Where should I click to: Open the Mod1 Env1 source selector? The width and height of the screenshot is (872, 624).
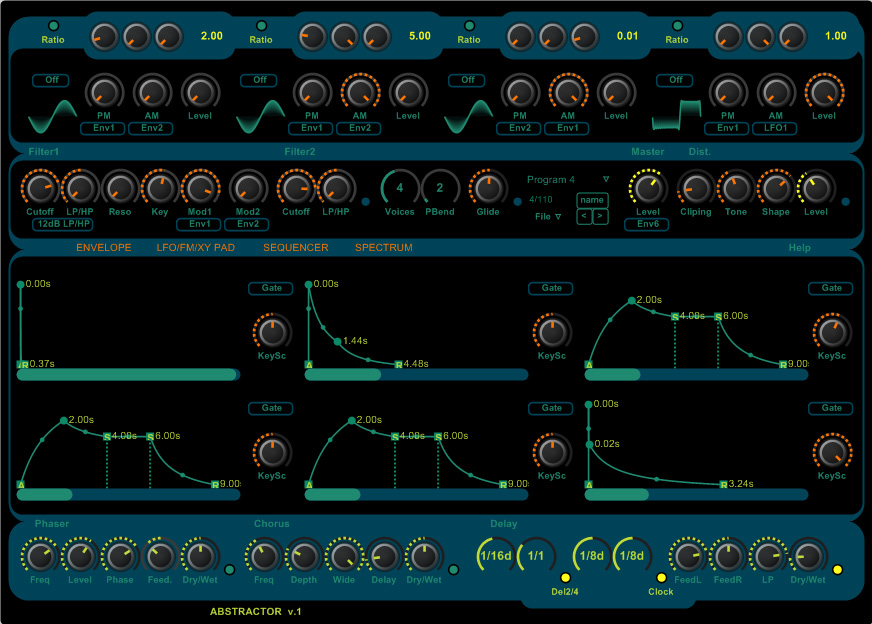(x=200, y=224)
